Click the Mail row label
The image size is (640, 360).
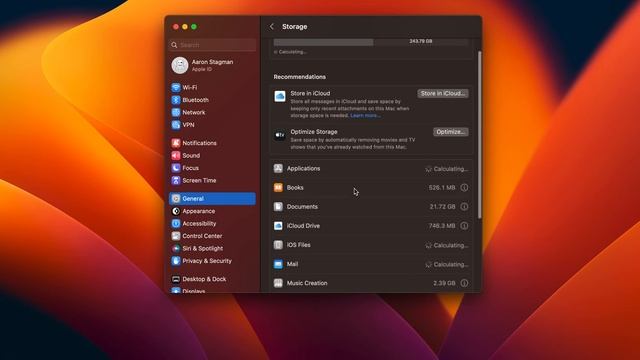[x=292, y=264]
